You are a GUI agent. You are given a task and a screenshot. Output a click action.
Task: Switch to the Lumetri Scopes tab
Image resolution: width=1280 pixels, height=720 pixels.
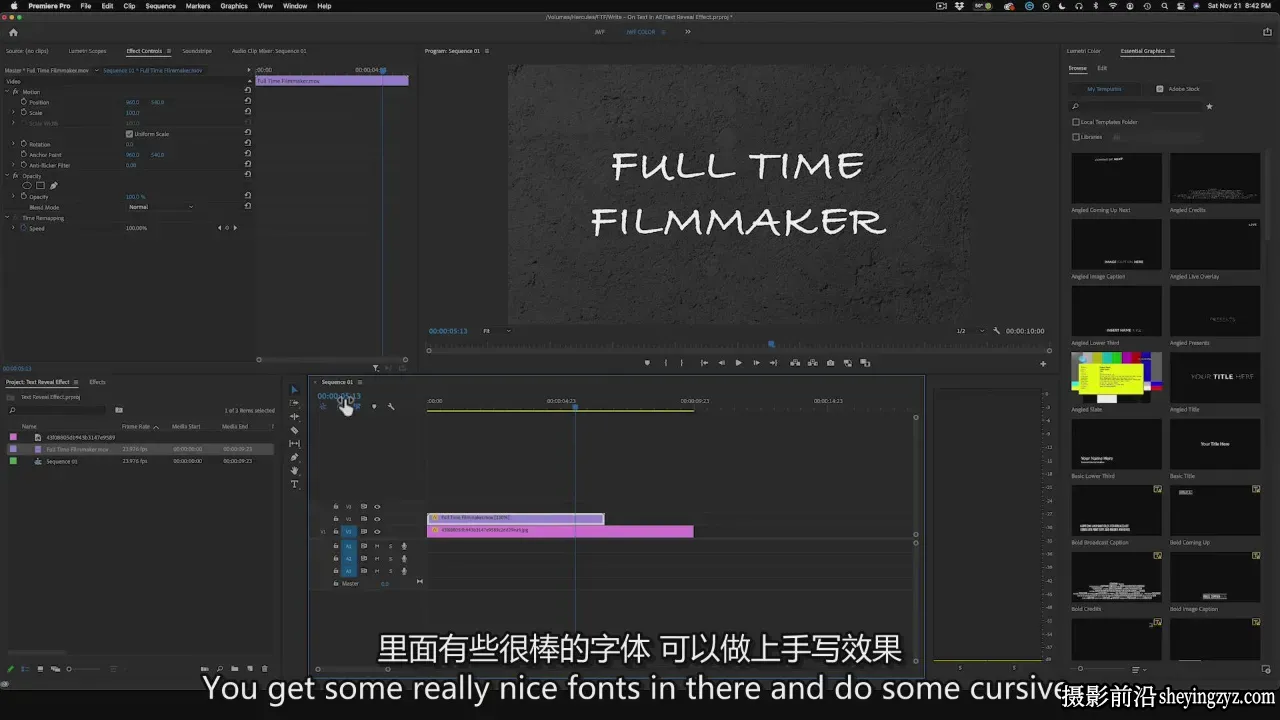[x=87, y=51]
